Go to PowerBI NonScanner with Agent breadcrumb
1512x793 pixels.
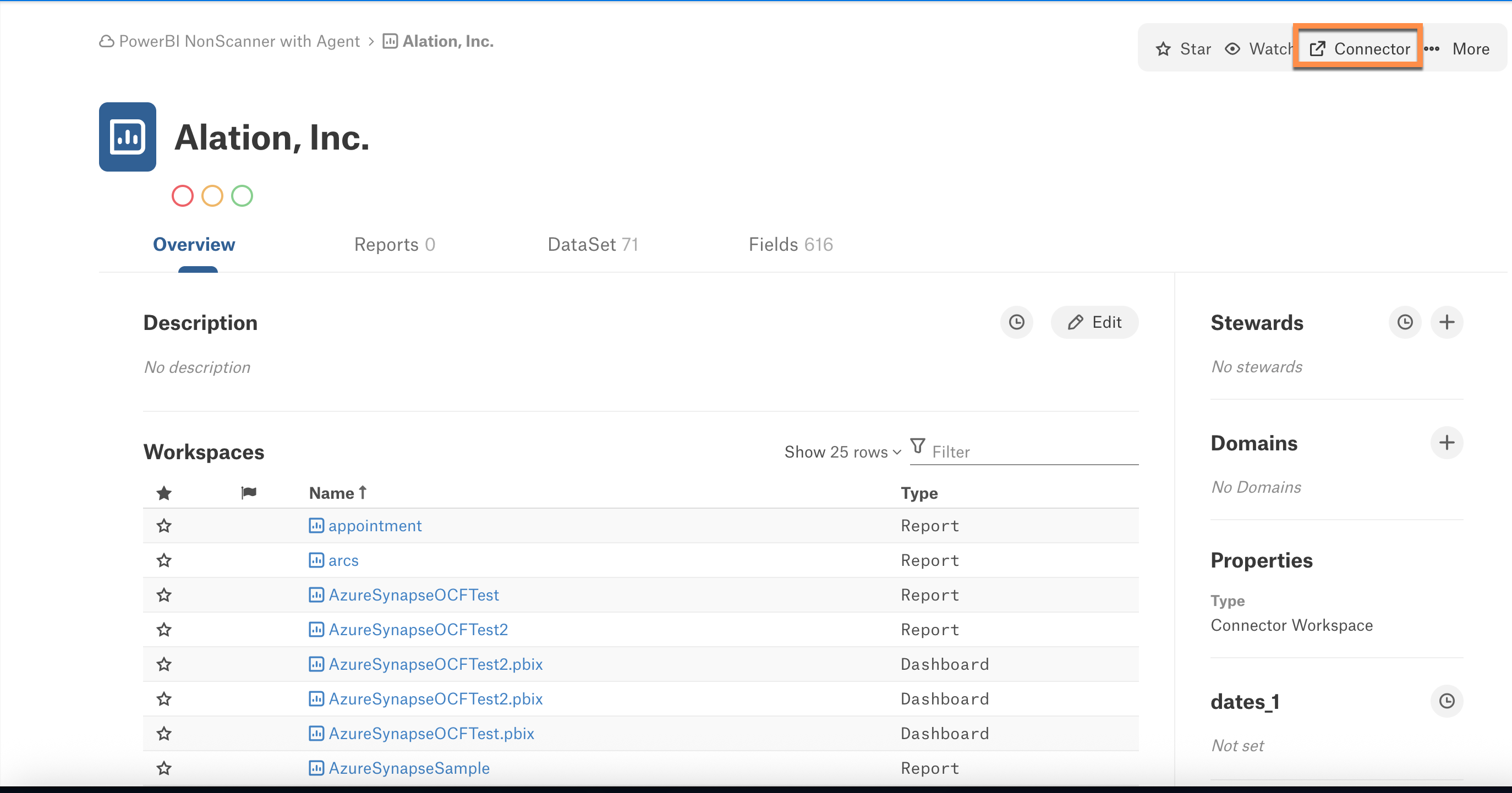coord(239,41)
